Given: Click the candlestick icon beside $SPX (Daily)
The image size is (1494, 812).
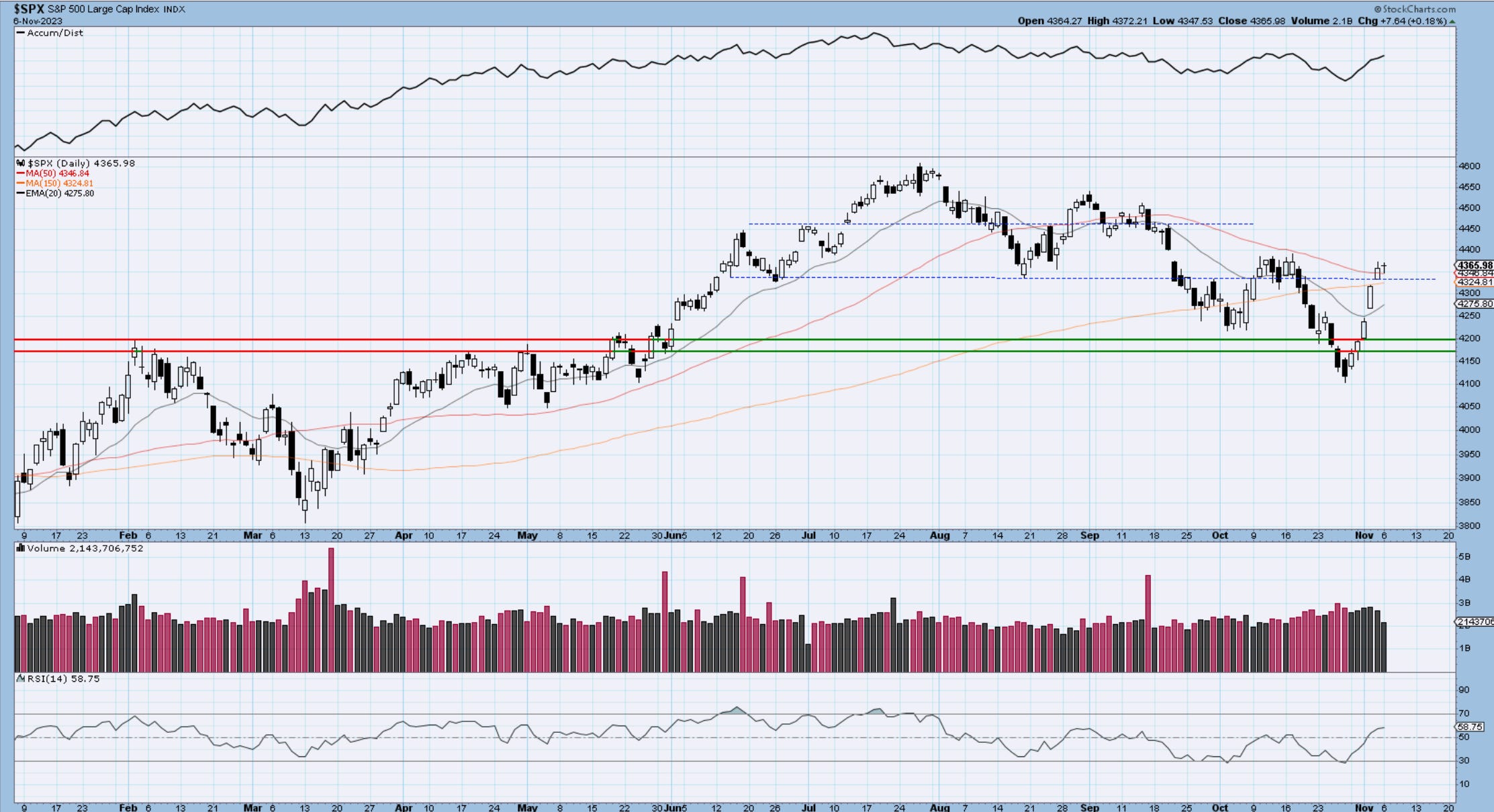Looking at the screenshot, I should [x=21, y=163].
